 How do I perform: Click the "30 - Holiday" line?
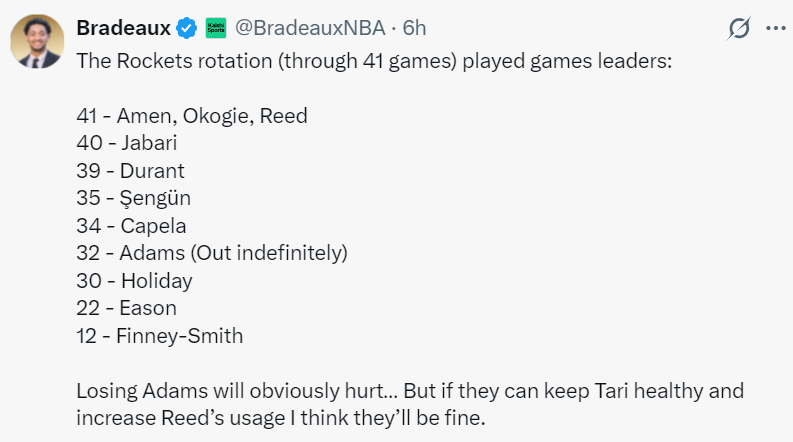tap(134, 281)
